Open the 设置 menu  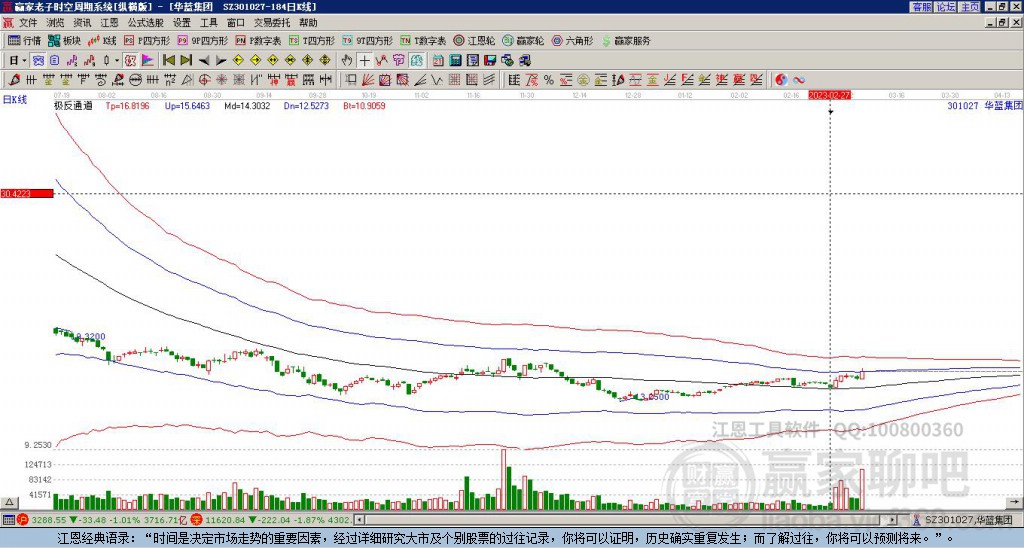click(182, 23)
